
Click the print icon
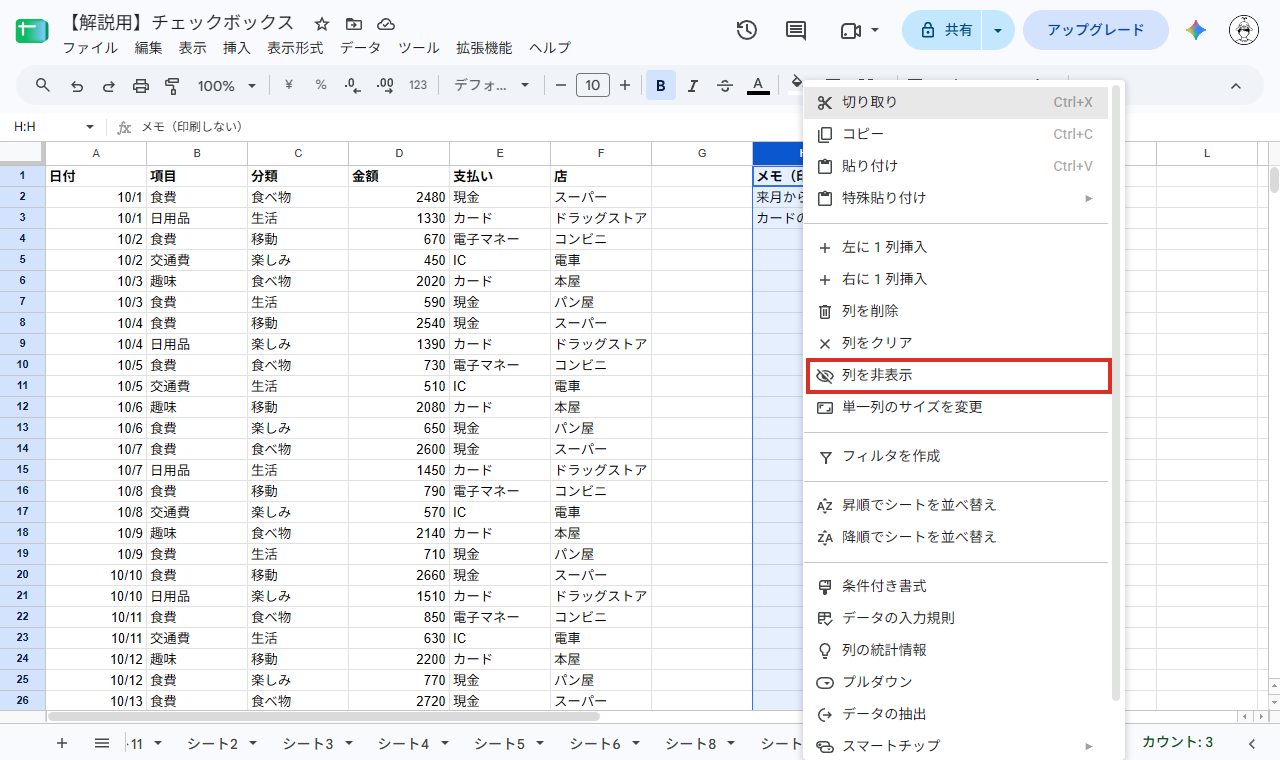140,85
